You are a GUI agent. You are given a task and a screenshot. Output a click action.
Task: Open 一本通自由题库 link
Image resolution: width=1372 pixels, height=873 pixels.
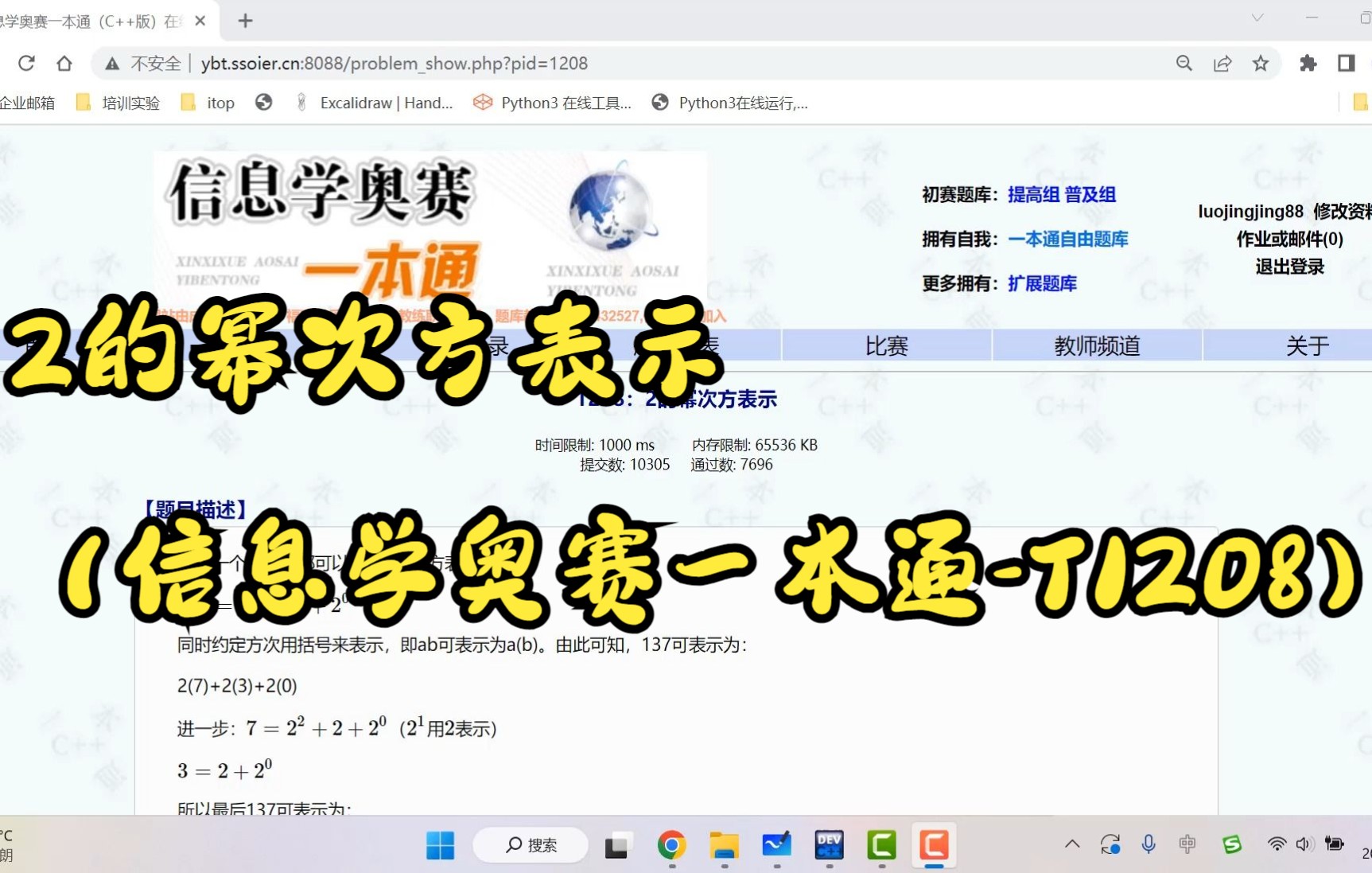coord(1068,239)
